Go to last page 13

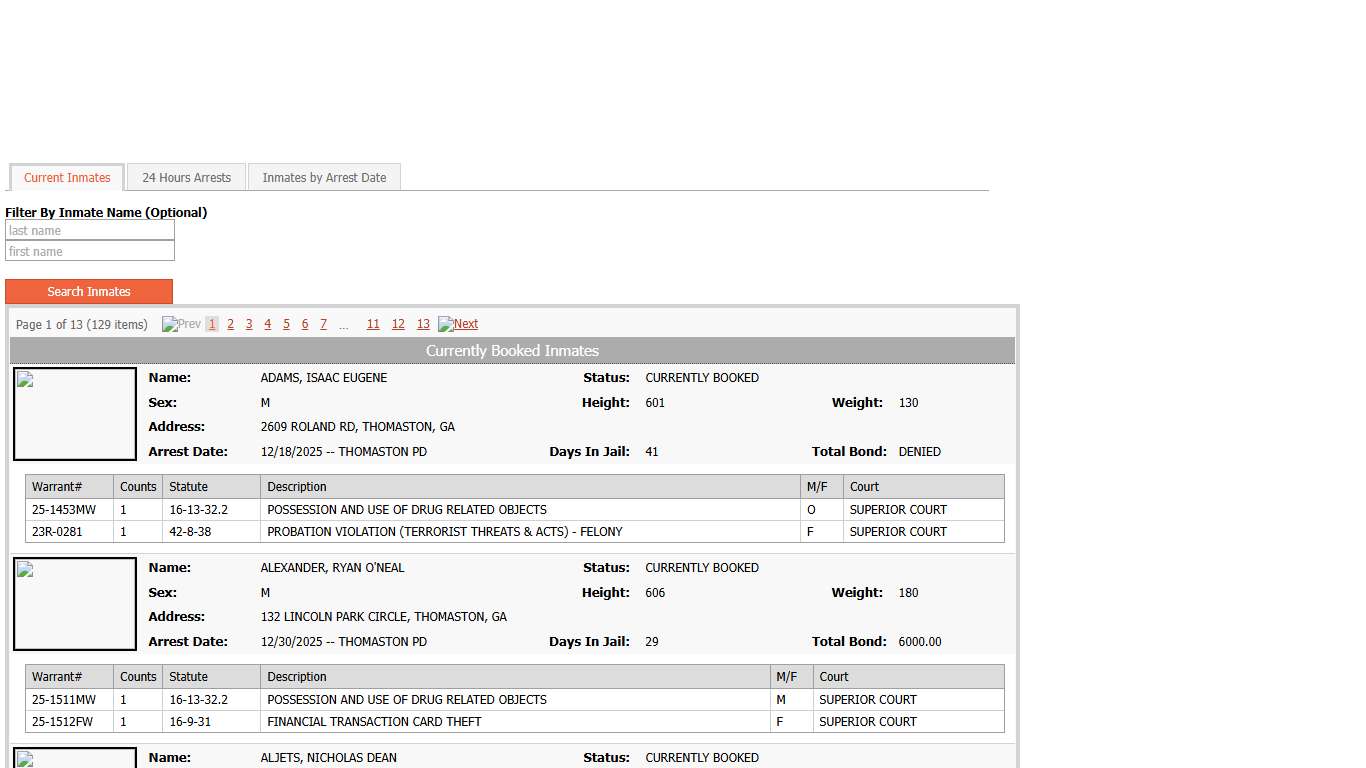(x=423, y=324)
